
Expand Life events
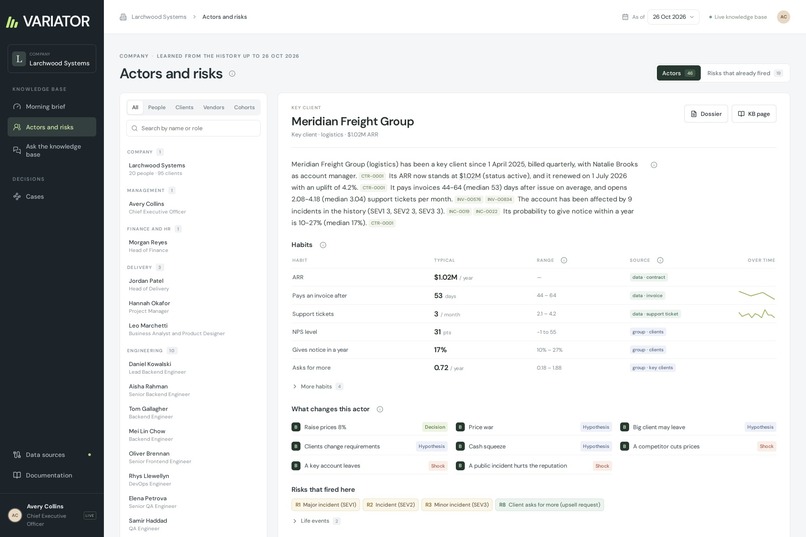pyautogui.click(x=316, y=521)
